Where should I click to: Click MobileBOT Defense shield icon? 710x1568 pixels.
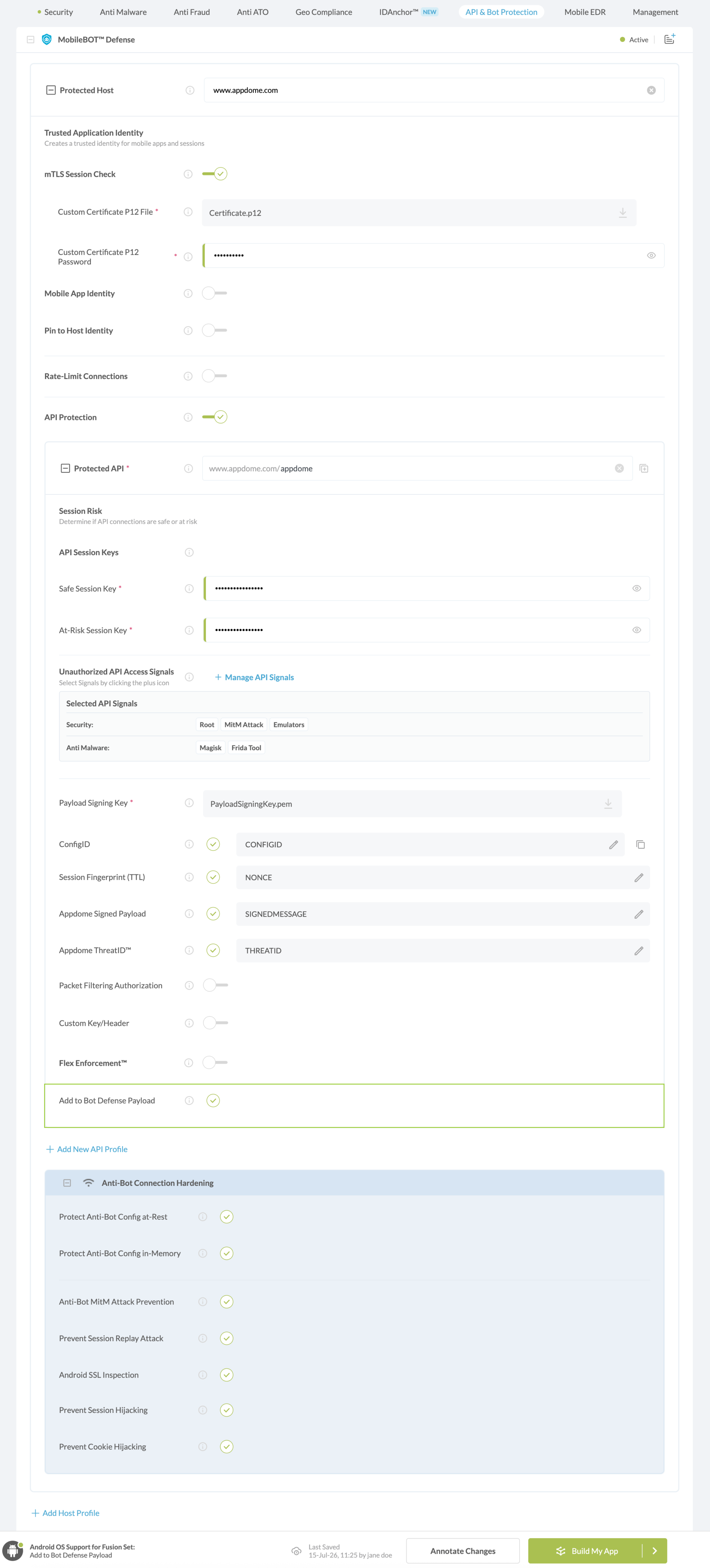46,40
